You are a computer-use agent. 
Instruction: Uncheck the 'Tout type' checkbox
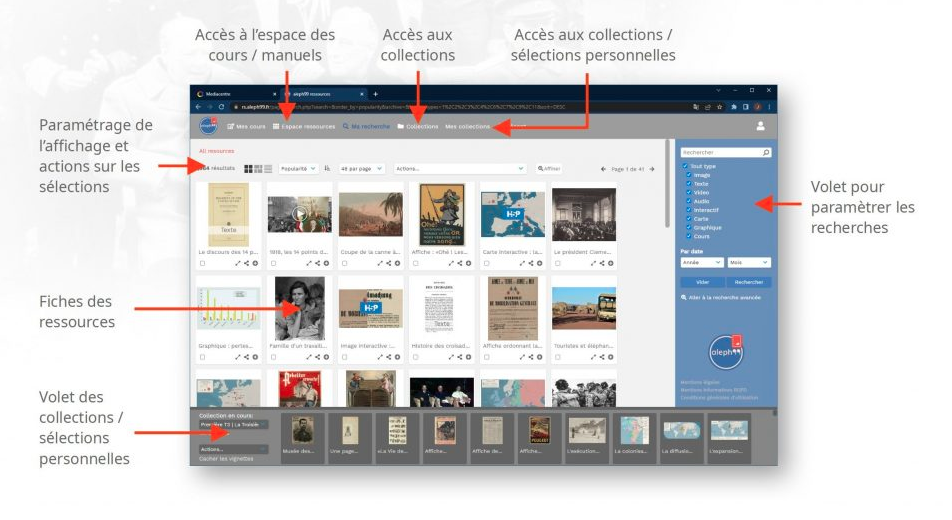coord(684,166)
